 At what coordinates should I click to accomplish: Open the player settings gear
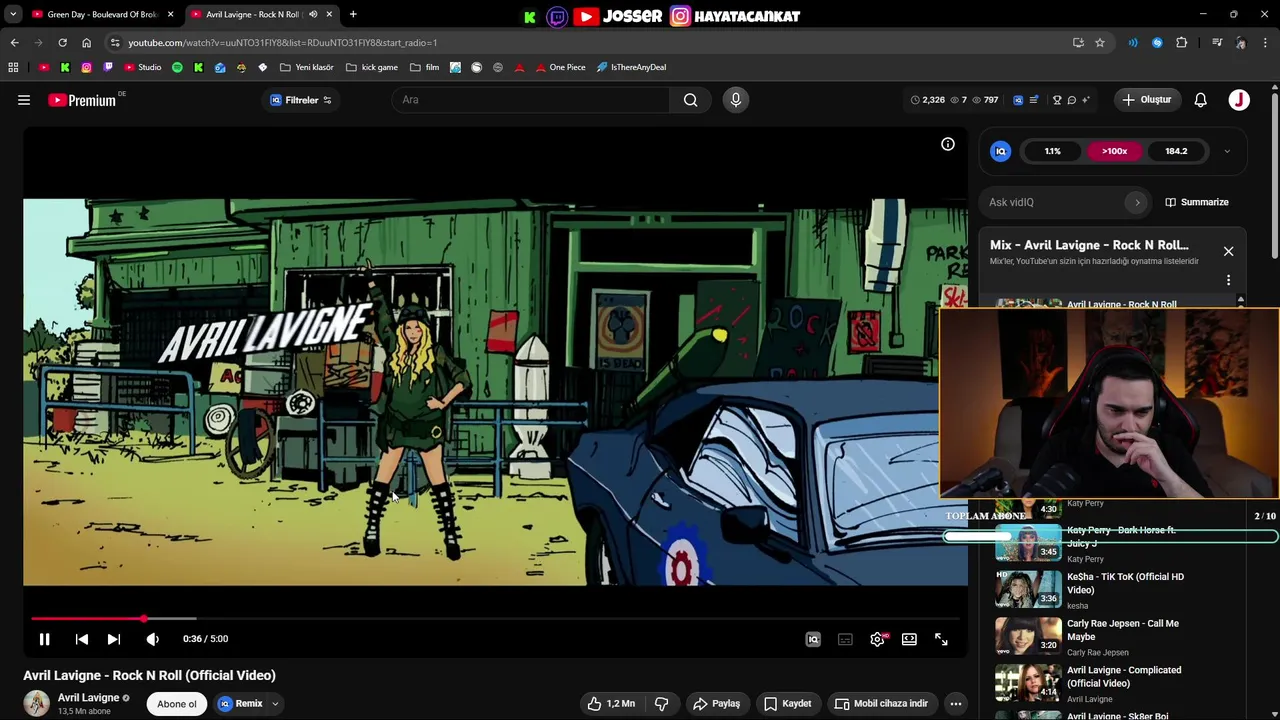click(x=877, y=639)
